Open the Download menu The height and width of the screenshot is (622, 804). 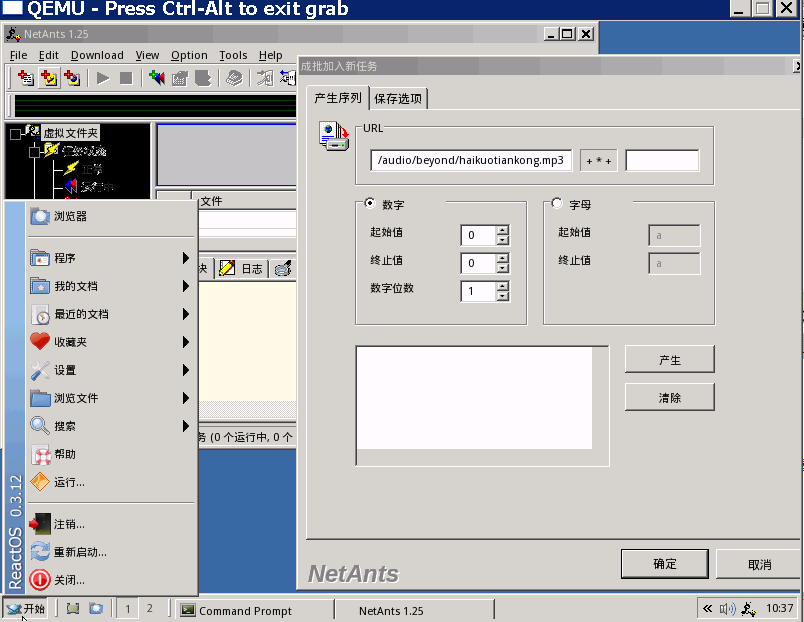tap(97, 55)
